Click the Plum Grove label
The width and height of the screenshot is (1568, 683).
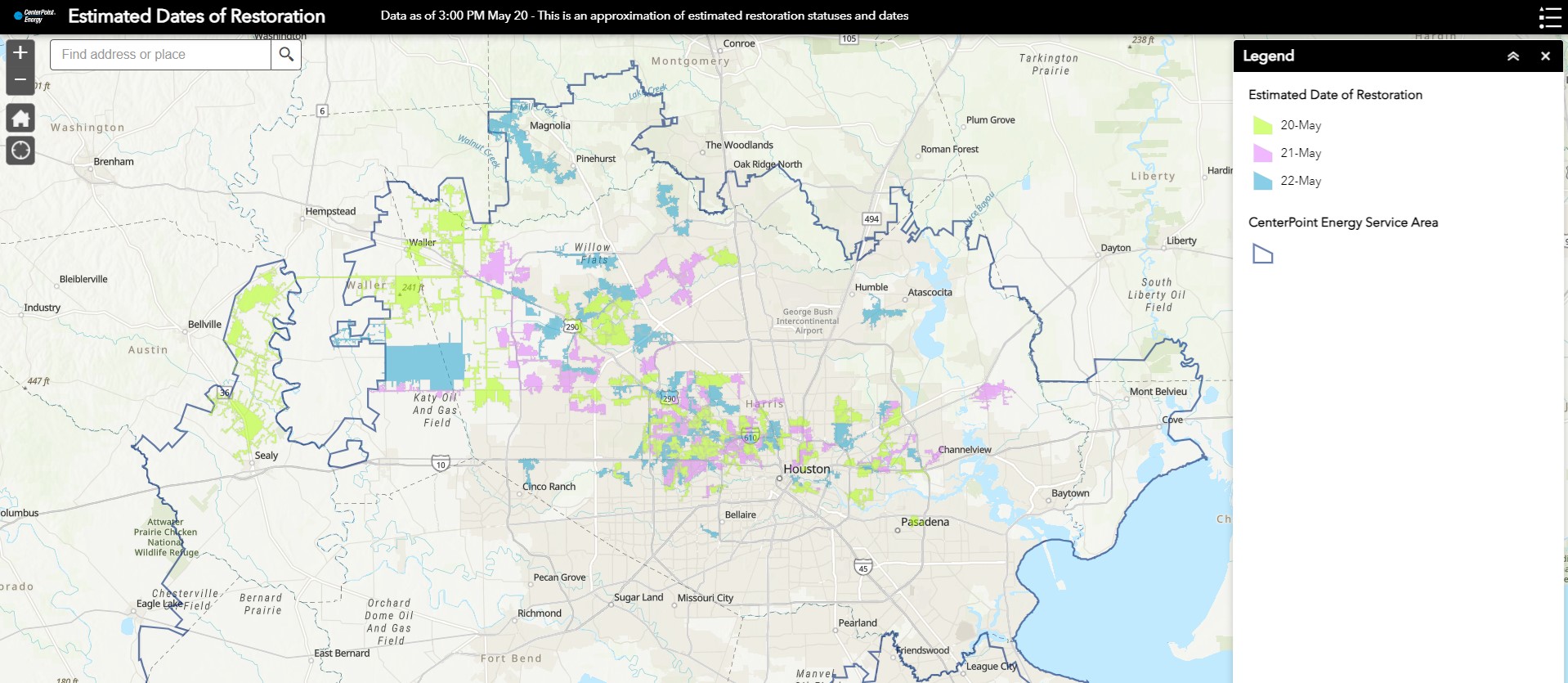[990, 119]
